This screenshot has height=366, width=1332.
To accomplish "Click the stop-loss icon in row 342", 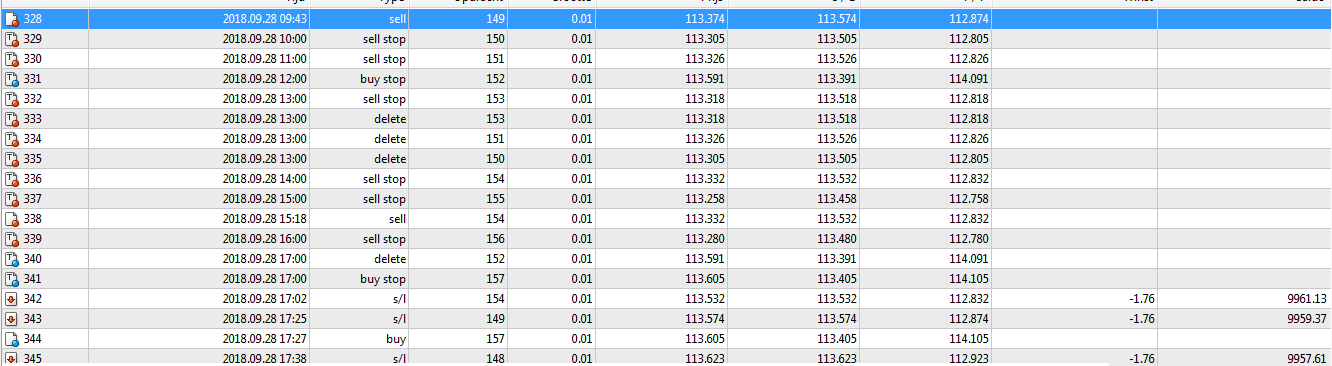I will point(12,299).
